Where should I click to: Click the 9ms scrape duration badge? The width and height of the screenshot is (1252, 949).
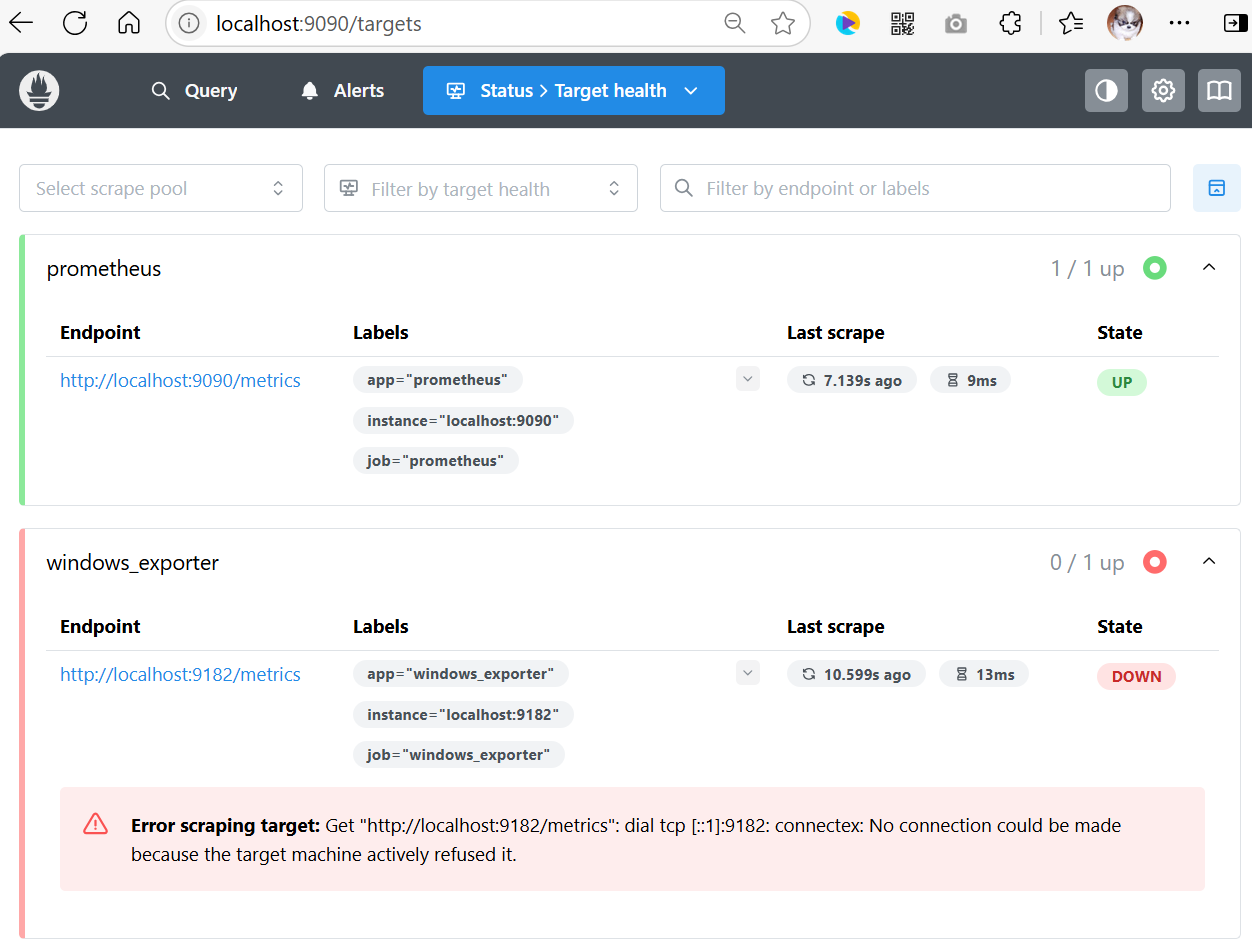(x=971, y=380)
